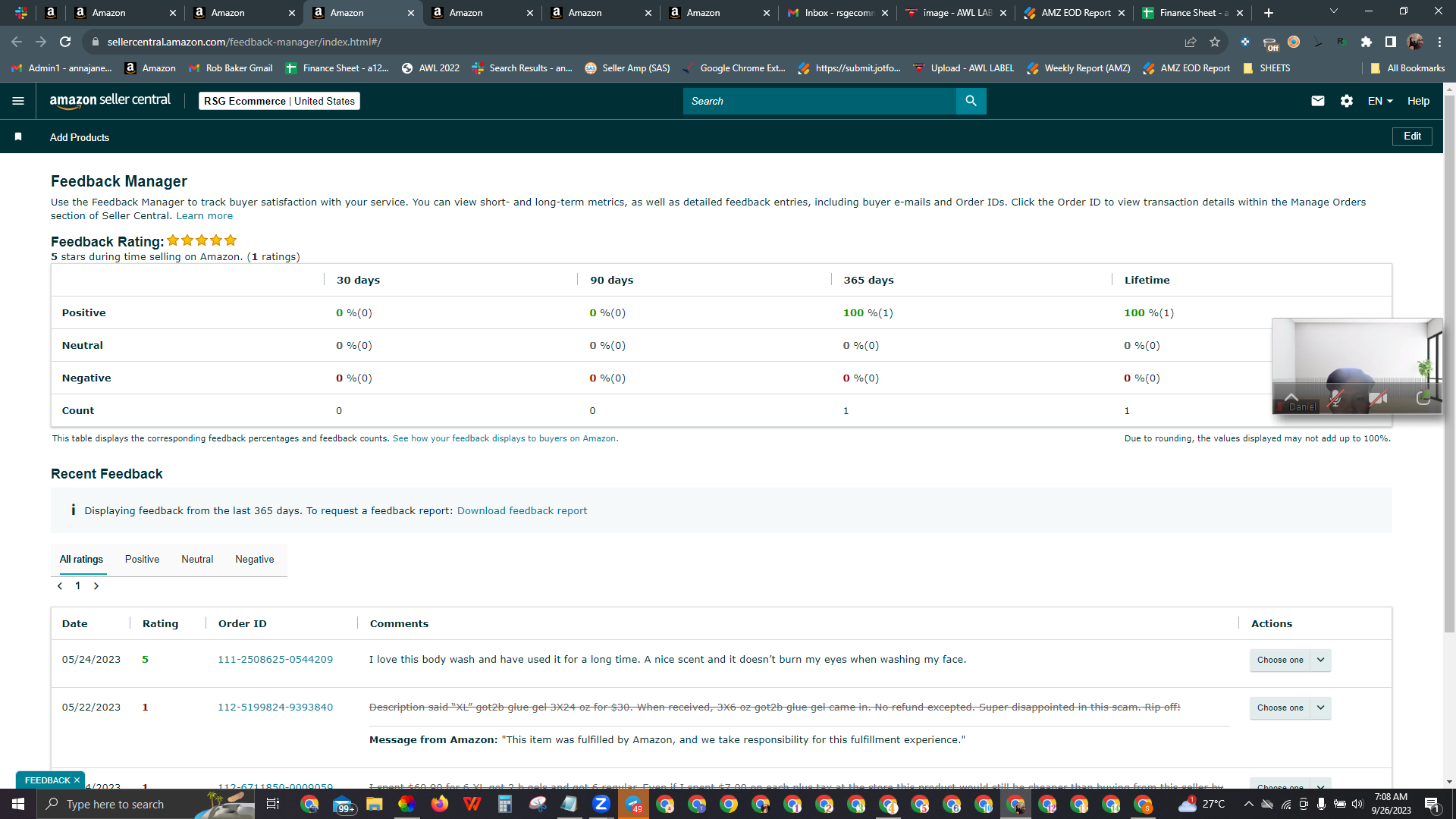Open the All Bookmarks folder
The width and height of the screenshot is (1456, 819).
tap(1407, 68)
